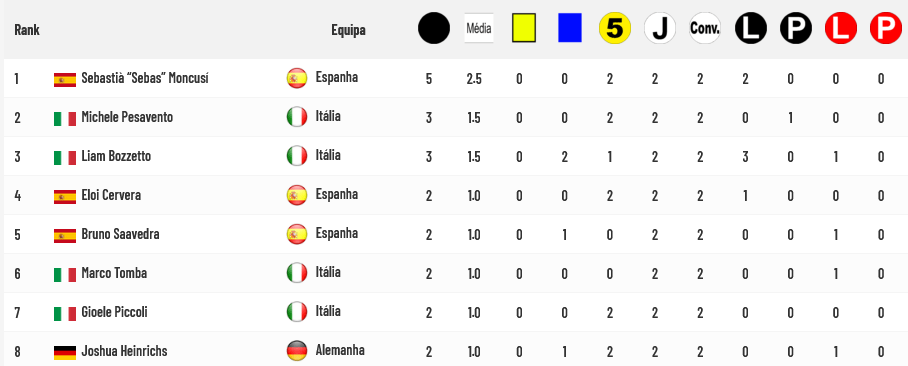Click the Média column header icon
The image size is (908, 366).
coord(479,28)
